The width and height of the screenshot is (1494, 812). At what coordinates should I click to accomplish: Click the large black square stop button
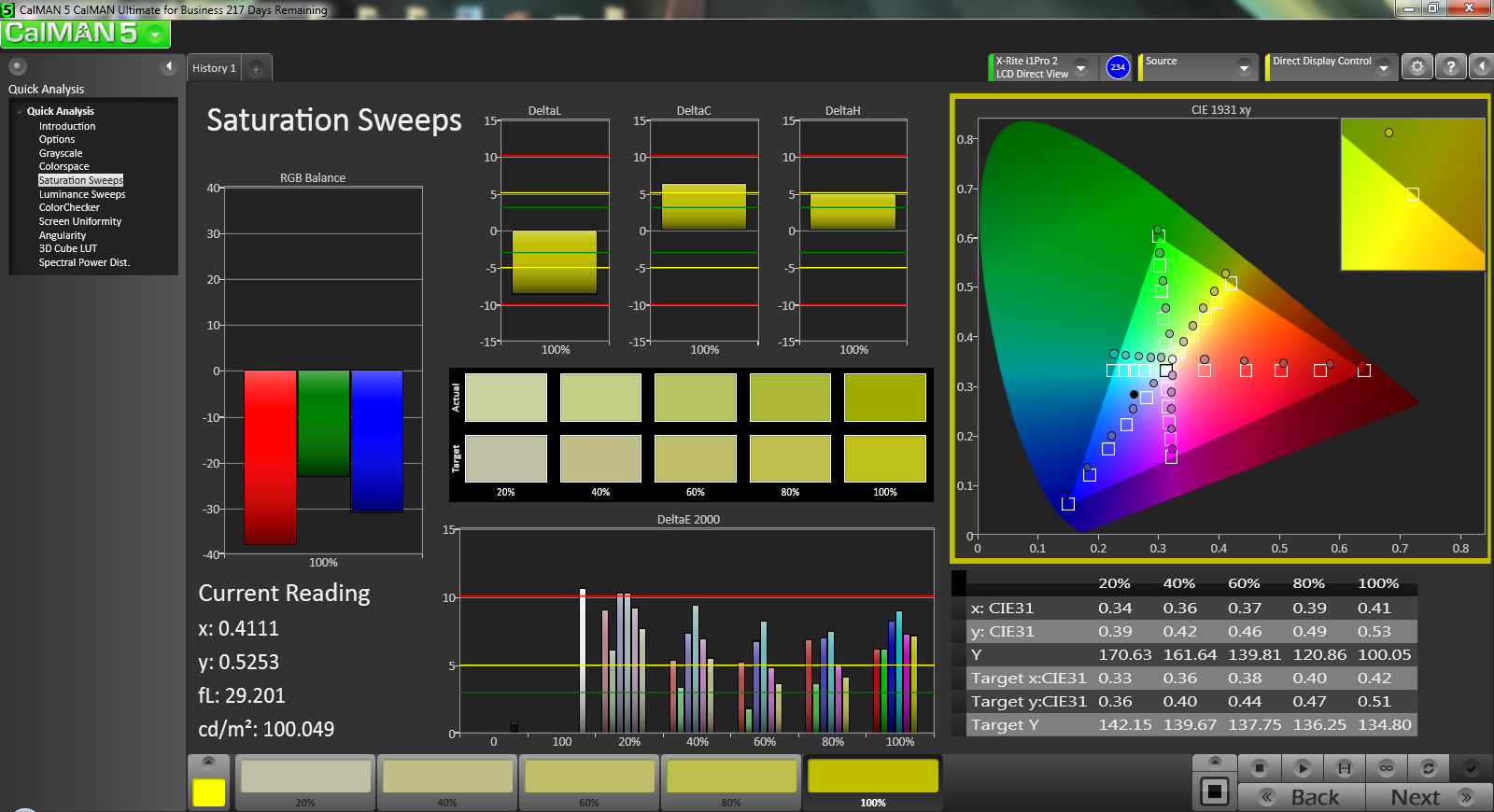tap(1215, 792)
